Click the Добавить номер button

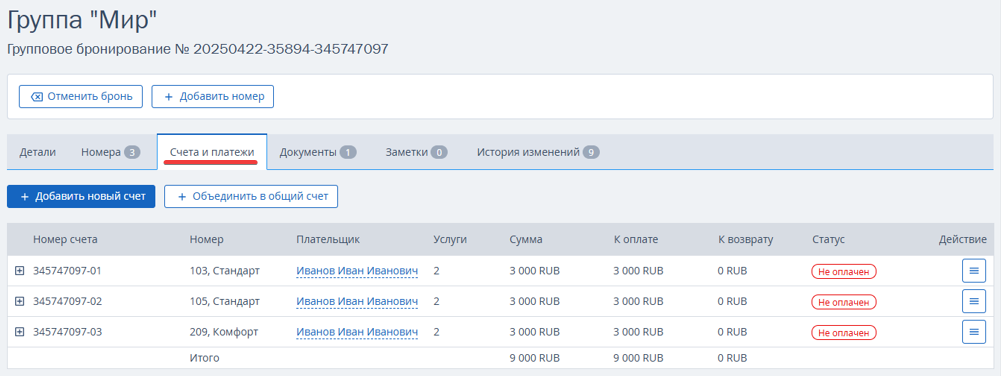[x=213, y=96]
